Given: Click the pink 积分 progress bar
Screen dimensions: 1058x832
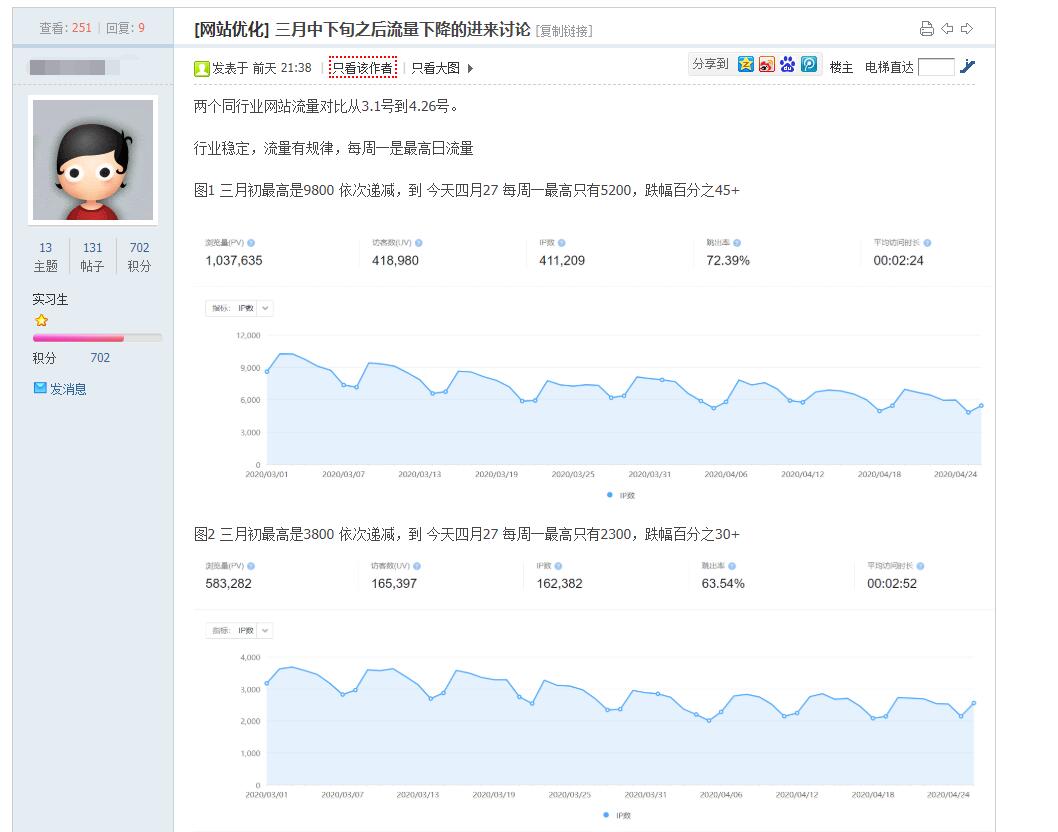Looking at the screenshot, I should 97,337.
